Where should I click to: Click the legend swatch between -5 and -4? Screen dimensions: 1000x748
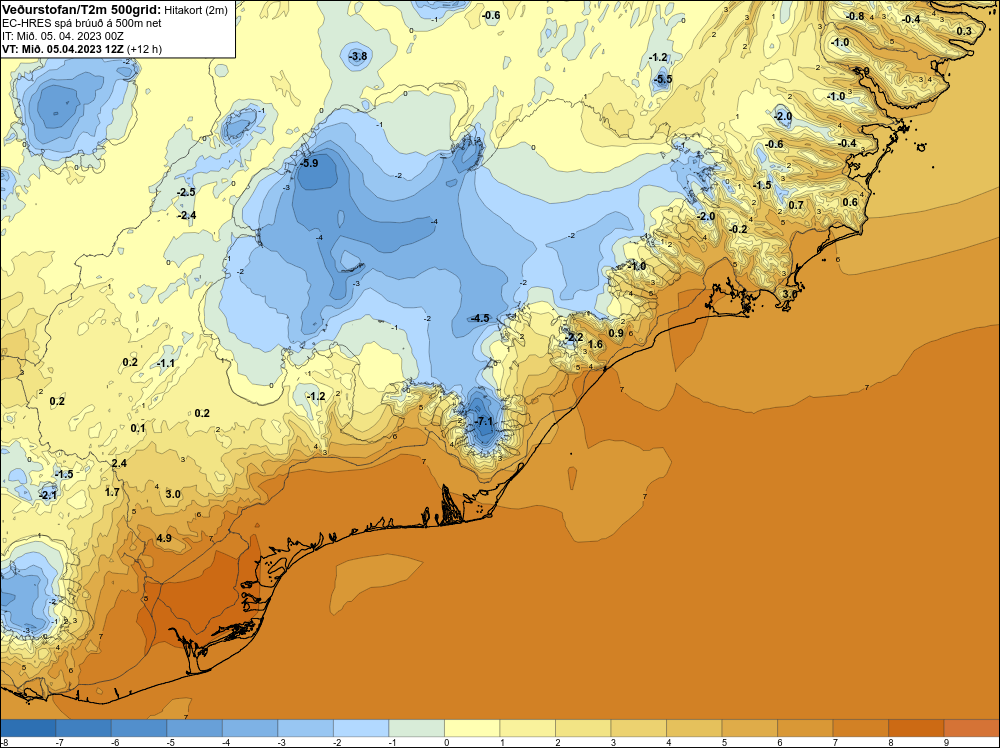195,728
